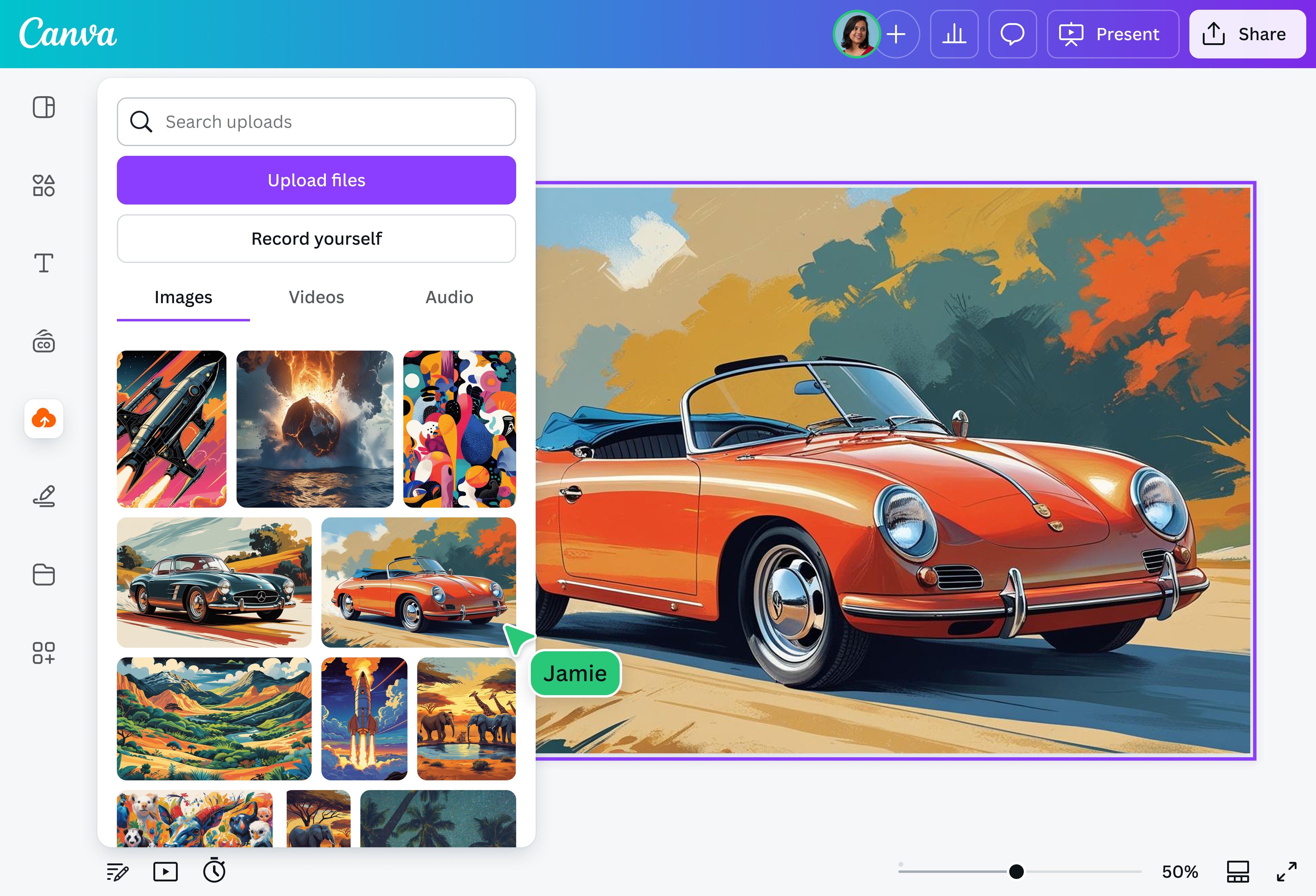
Task: Select the Uploads panel icon
Action: point(44,419)
